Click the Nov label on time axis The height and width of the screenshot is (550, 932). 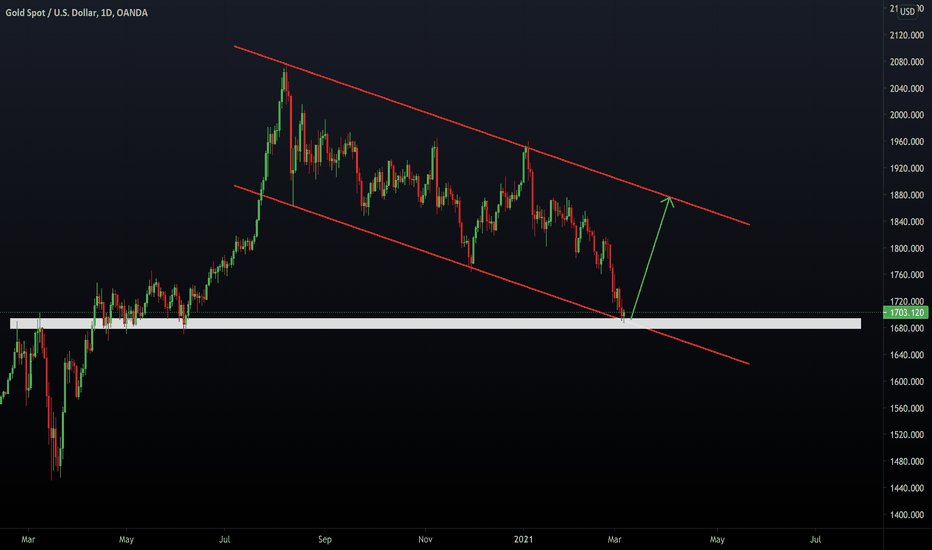425,540
